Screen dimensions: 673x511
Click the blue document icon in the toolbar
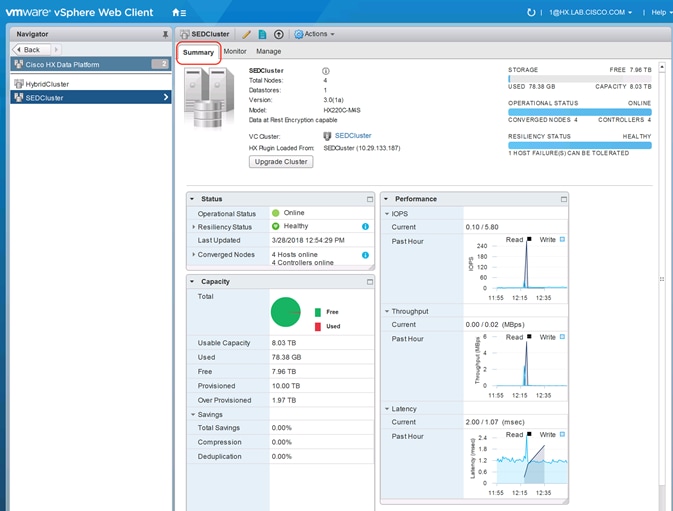pyautogui.click(x=262, y=34)
